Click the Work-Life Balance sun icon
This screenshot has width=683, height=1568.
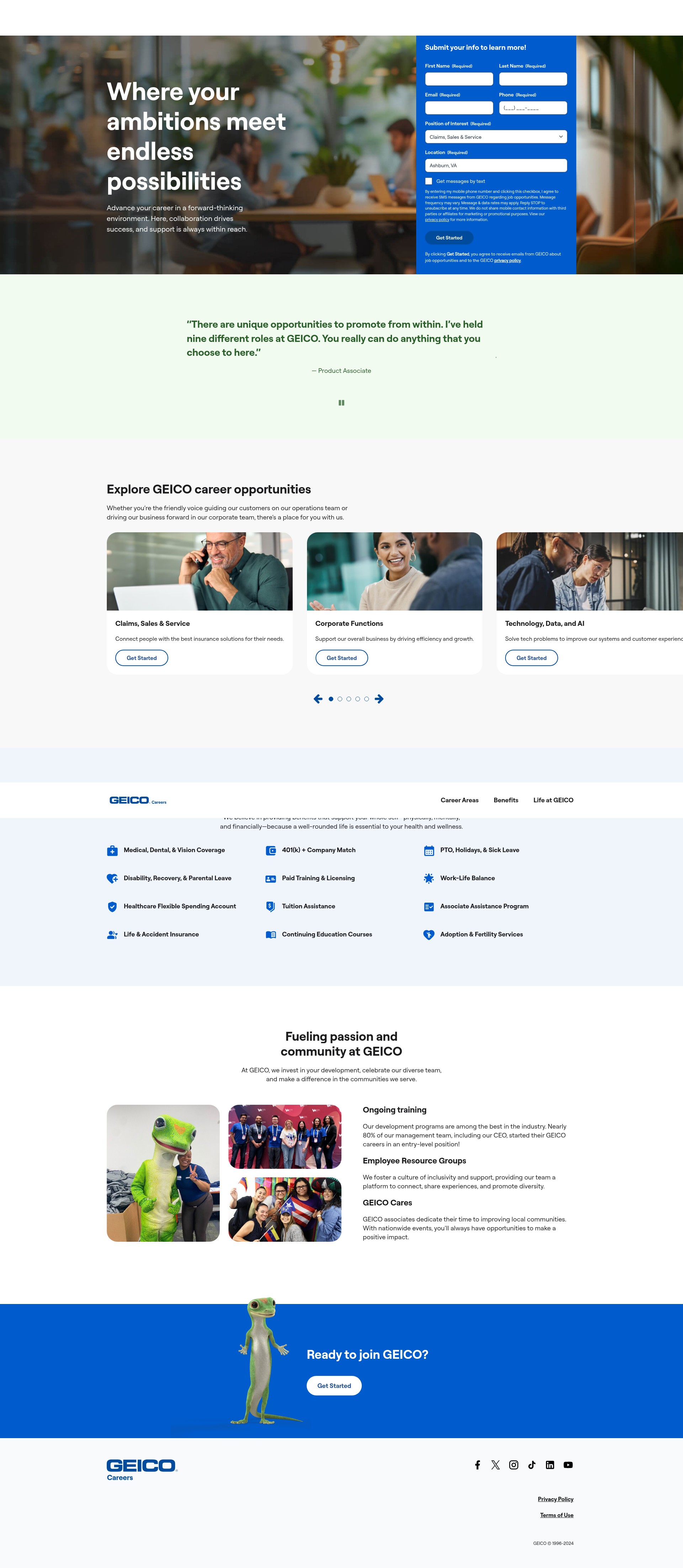pyautogui.click(x=429, y=878)
